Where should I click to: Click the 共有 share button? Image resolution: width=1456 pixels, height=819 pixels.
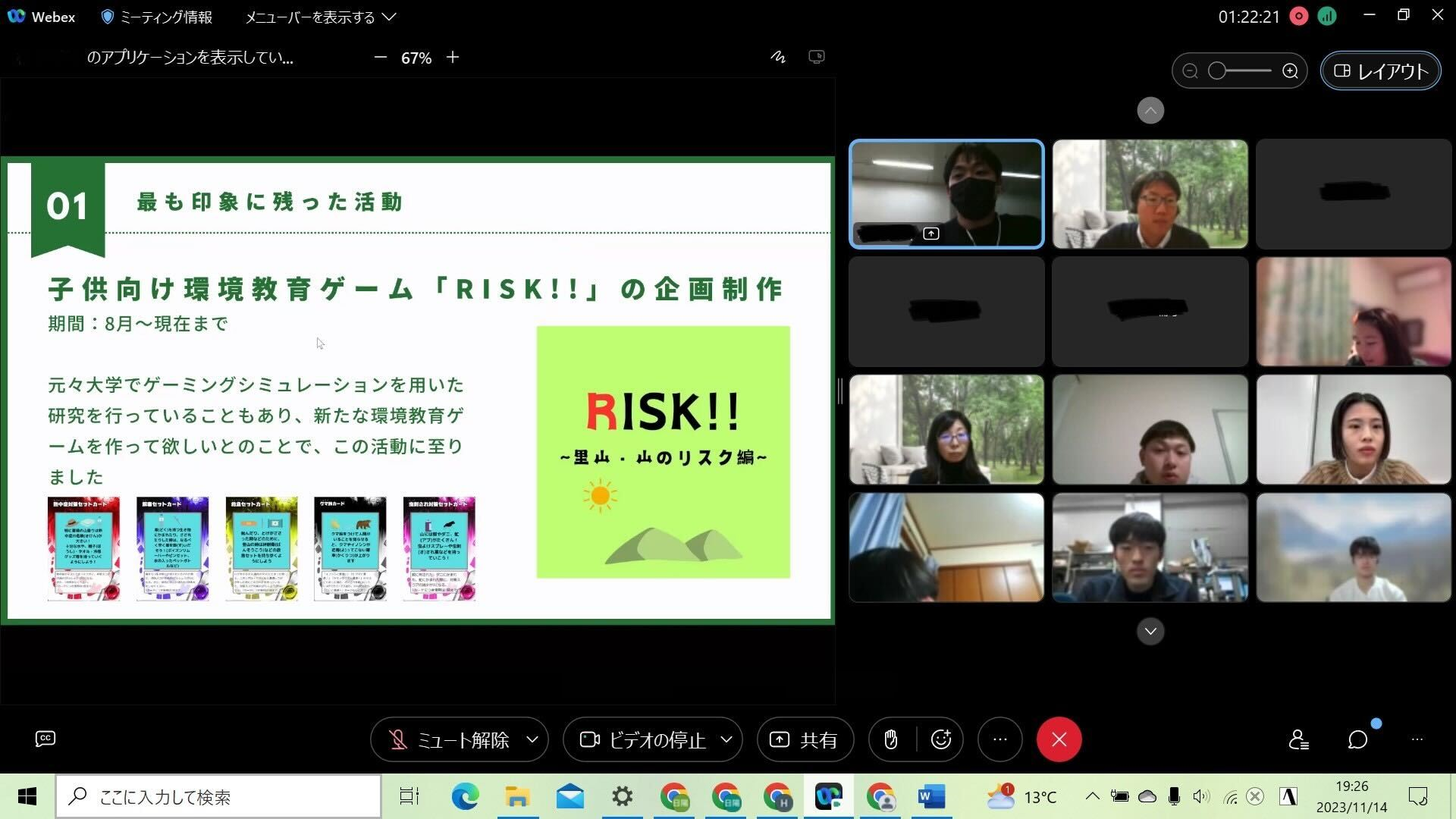805,739
